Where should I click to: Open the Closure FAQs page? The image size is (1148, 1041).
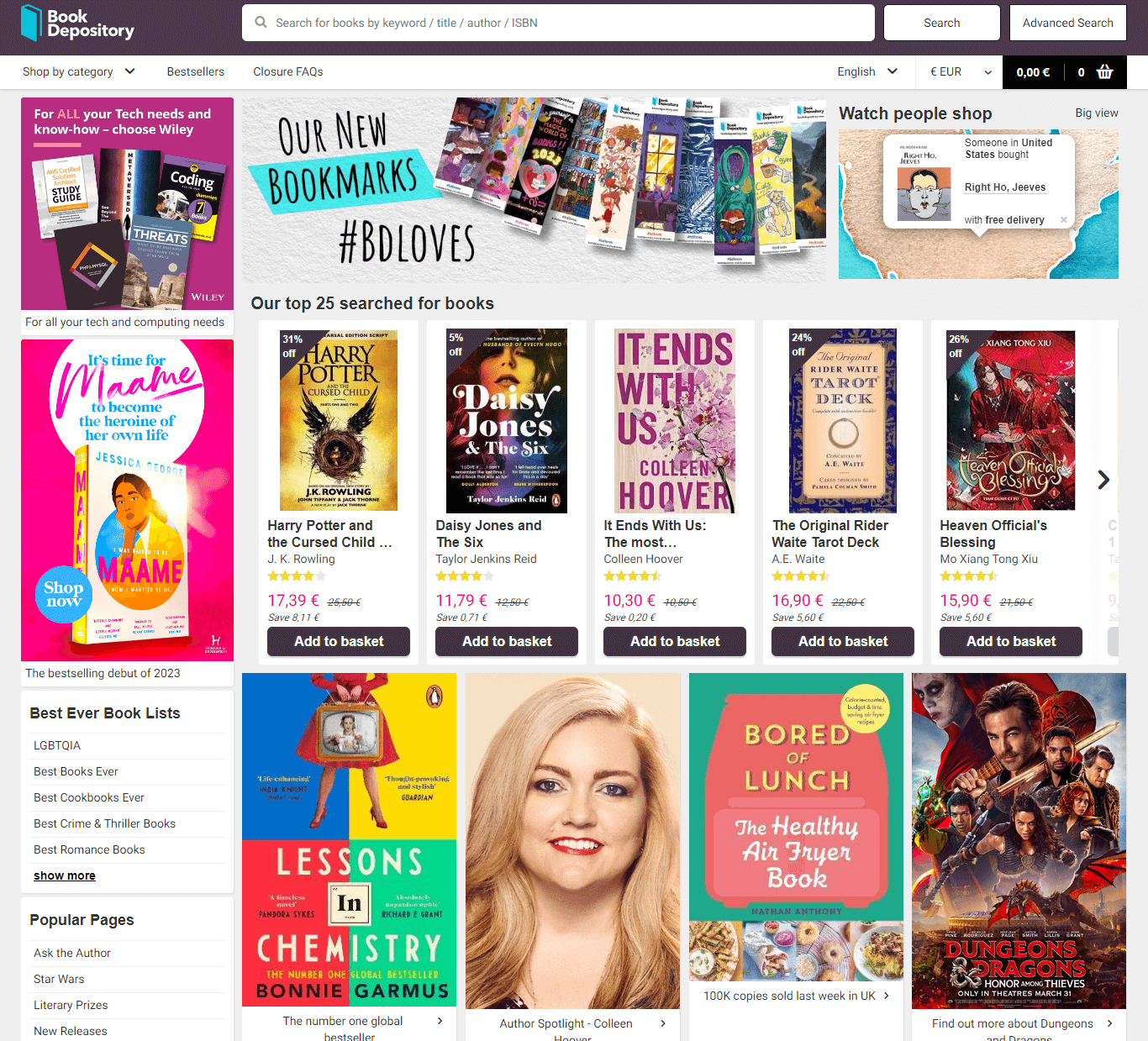point(287,72)
